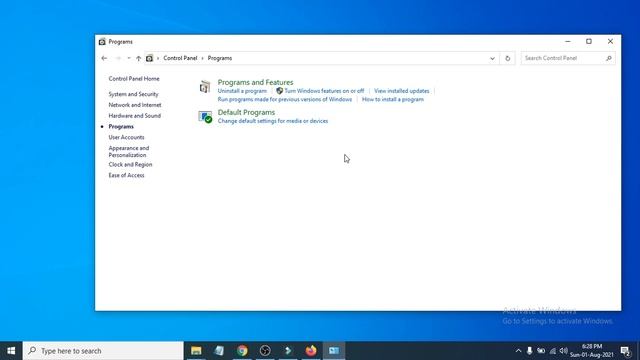The height and width of the screenshot is (360, 640).
Task: Maximize the Programs window
Action: (x=589, y=42)
